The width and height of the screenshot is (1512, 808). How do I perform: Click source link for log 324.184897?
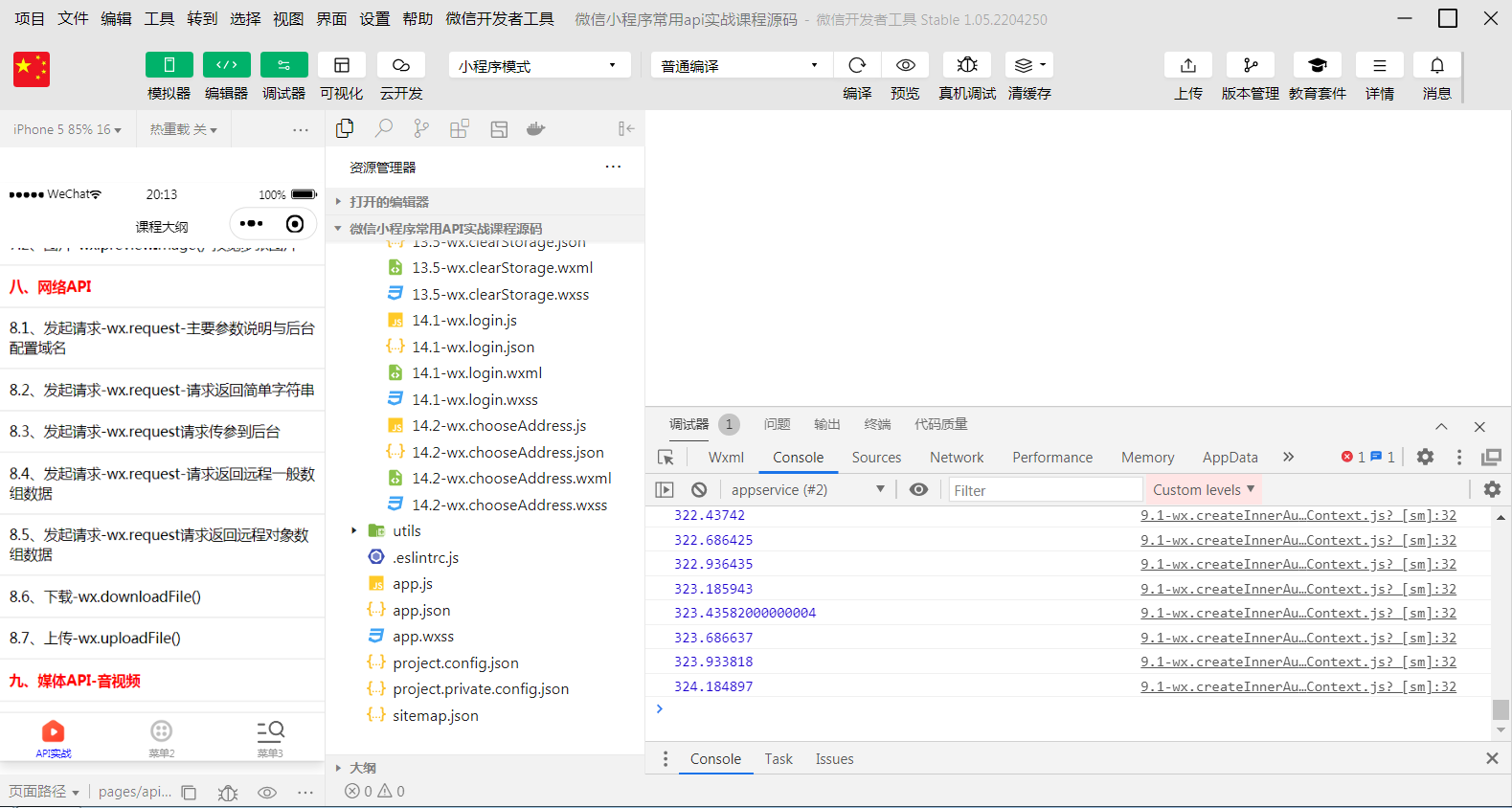(1298, 686)
